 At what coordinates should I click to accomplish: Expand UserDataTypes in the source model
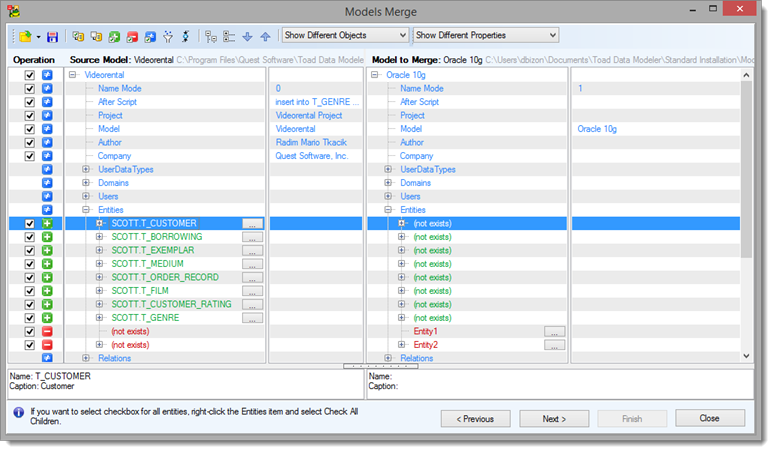(86, 169)
